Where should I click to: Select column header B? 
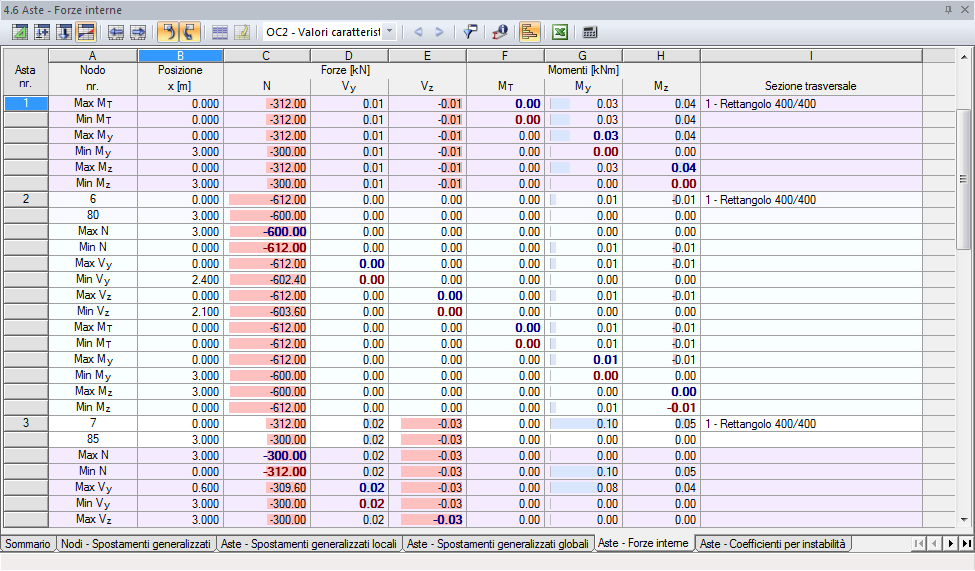tap(180, 56)
